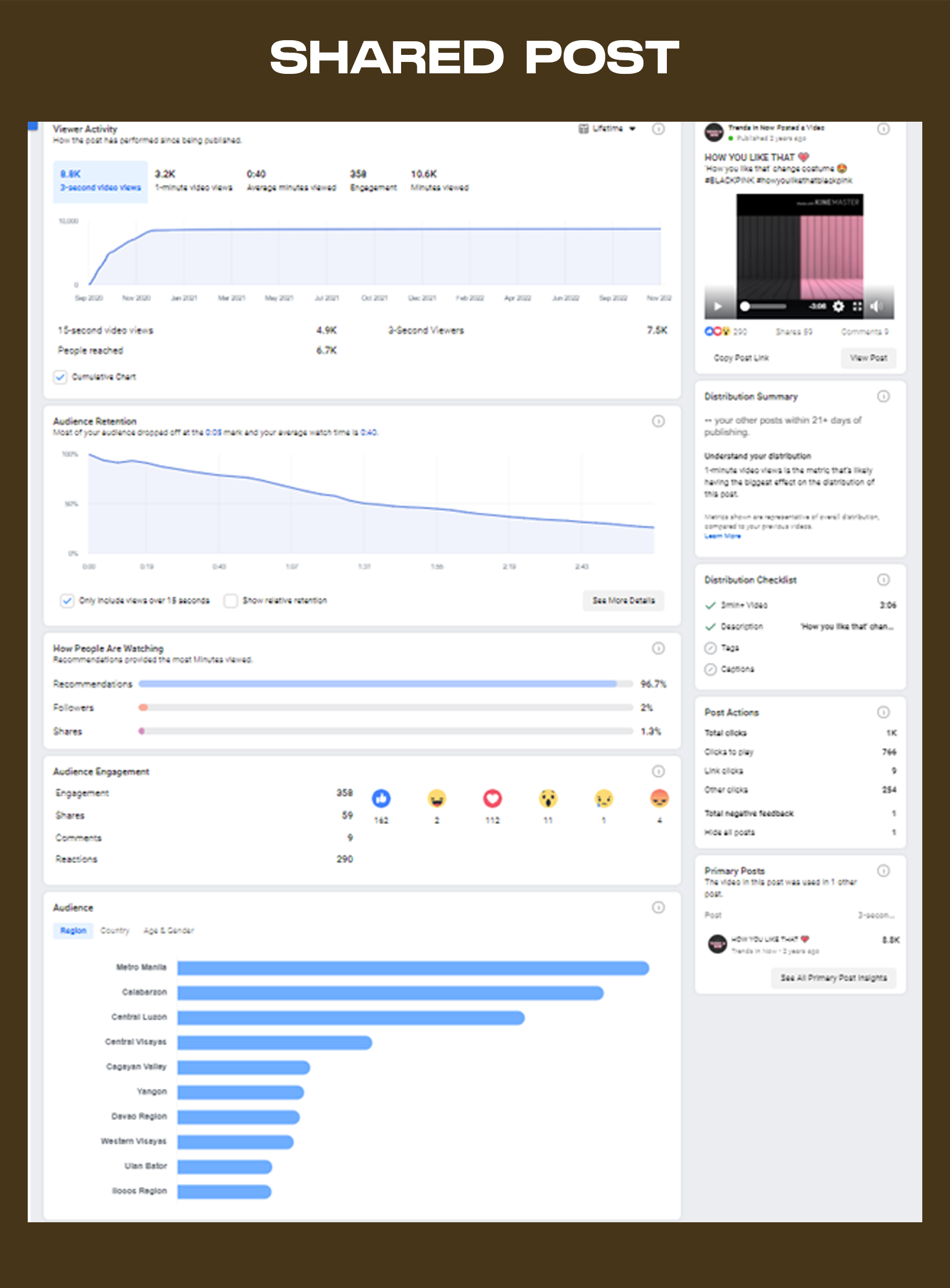Click the video progress seek bar
This screenshot has width=950, height=1288.
[764, 306]
